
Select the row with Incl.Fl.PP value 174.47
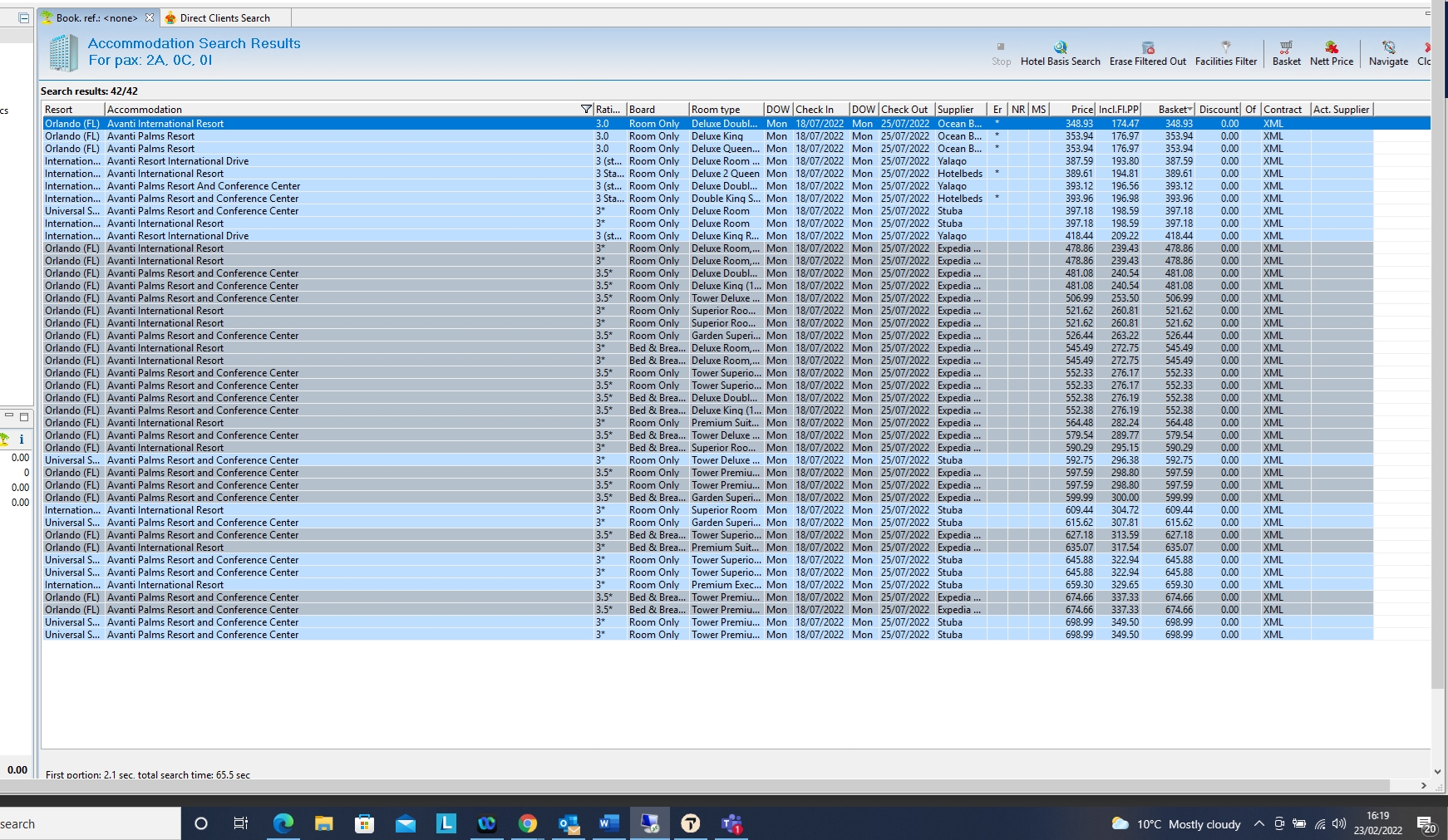click(x=736, y=124)
